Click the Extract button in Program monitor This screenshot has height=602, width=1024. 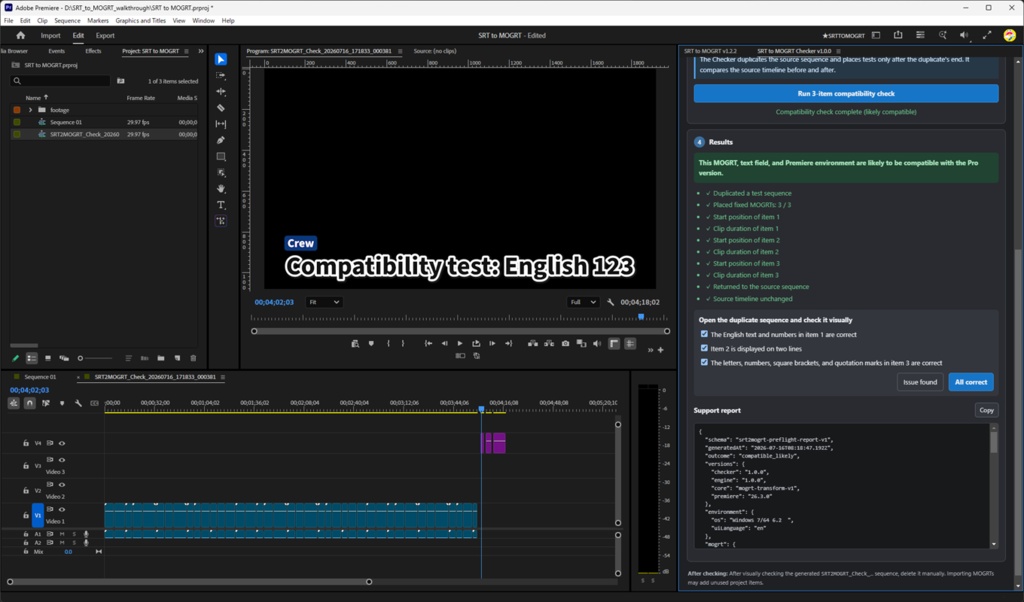pos(549,343)
